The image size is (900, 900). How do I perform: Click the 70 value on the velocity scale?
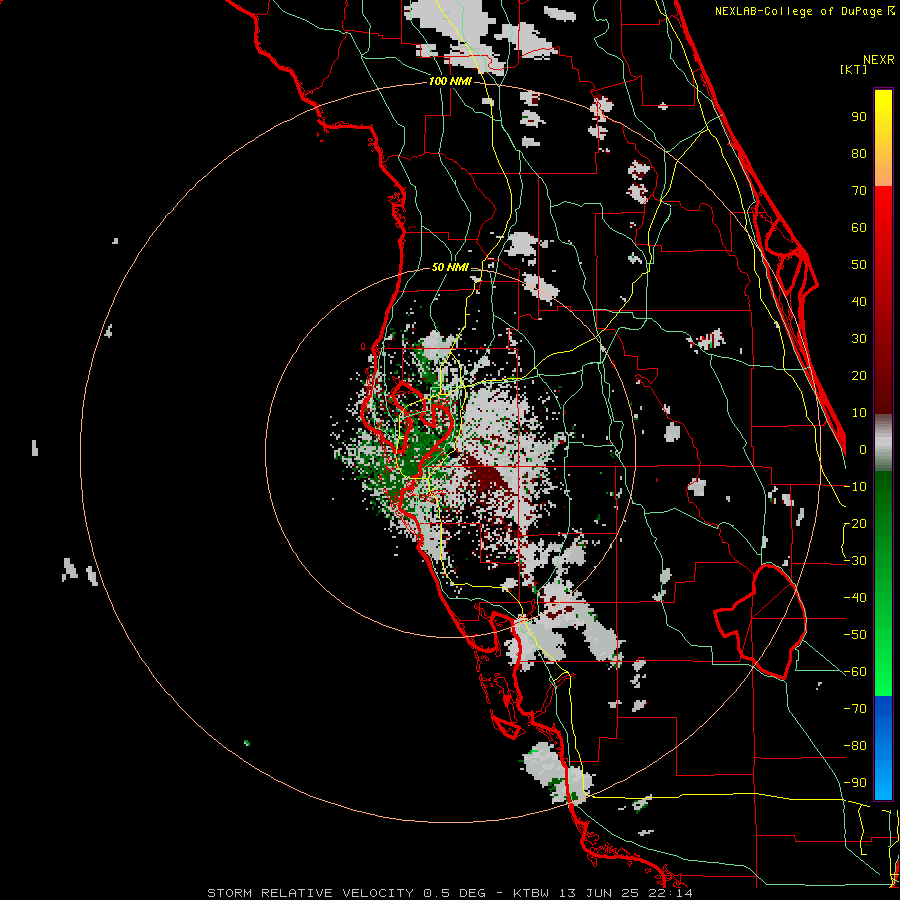[859, 191]
